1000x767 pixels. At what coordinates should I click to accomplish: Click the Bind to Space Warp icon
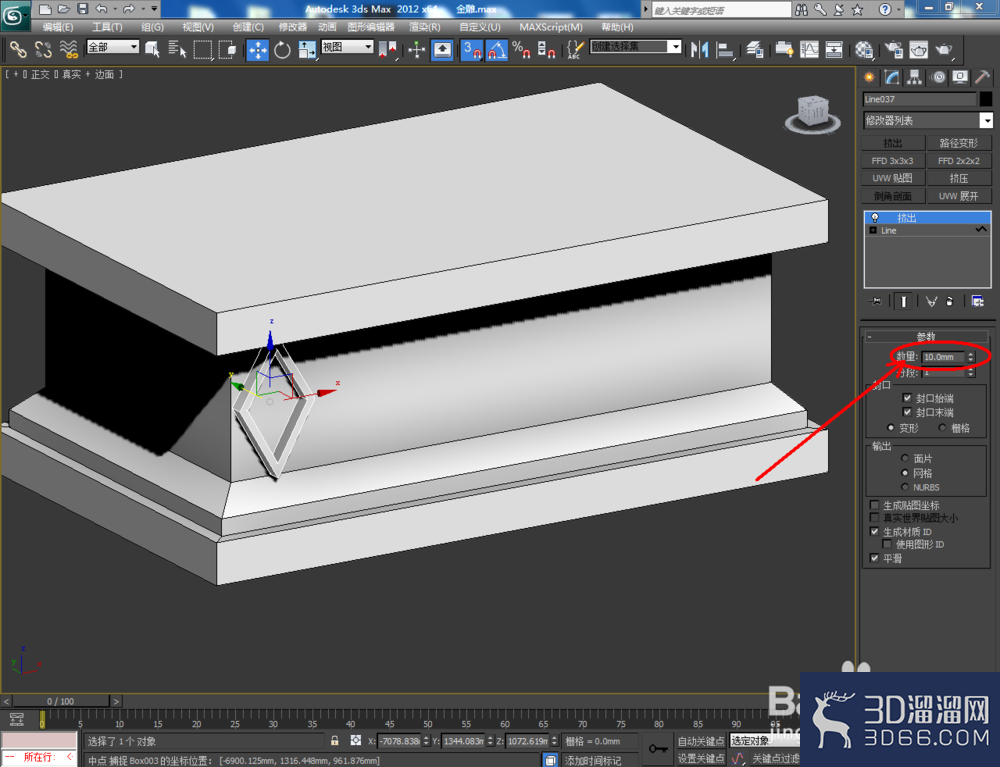tap(68, 49)
